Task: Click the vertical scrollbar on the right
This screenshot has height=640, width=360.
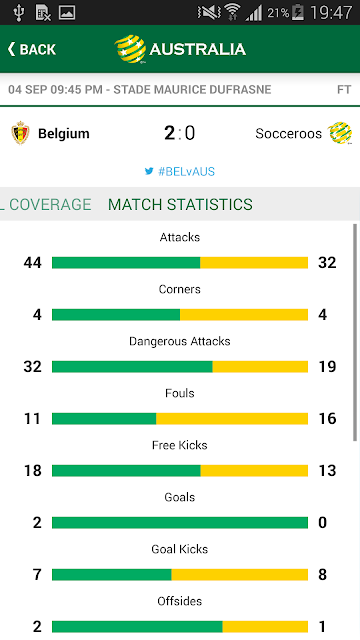Action: coord(355,332)
